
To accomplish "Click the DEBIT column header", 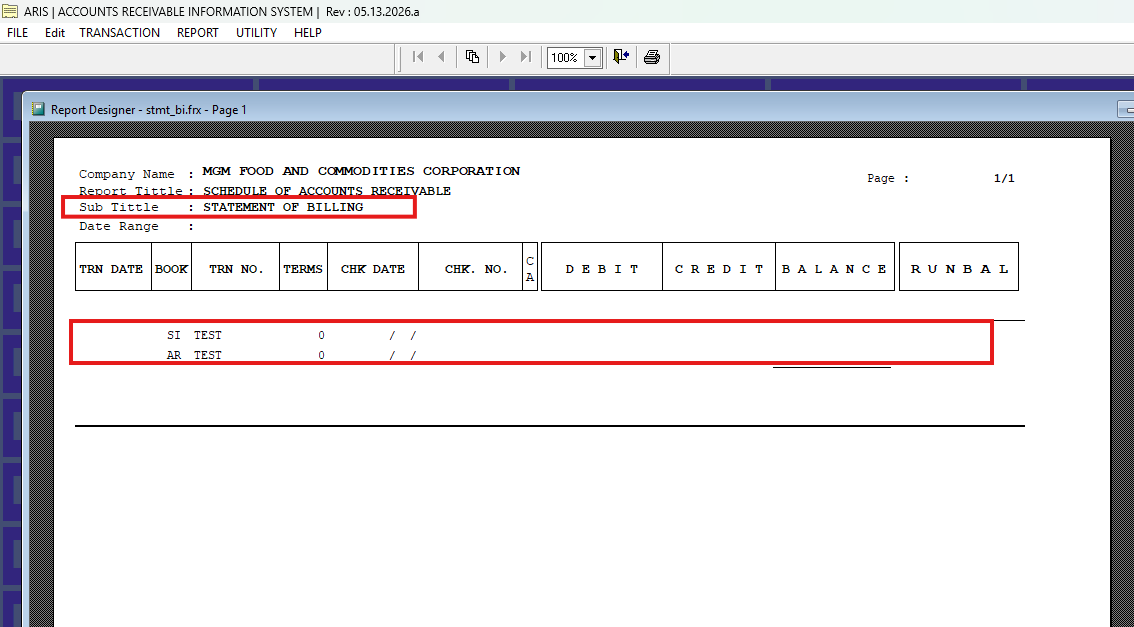I will click(x=602, y=267).
